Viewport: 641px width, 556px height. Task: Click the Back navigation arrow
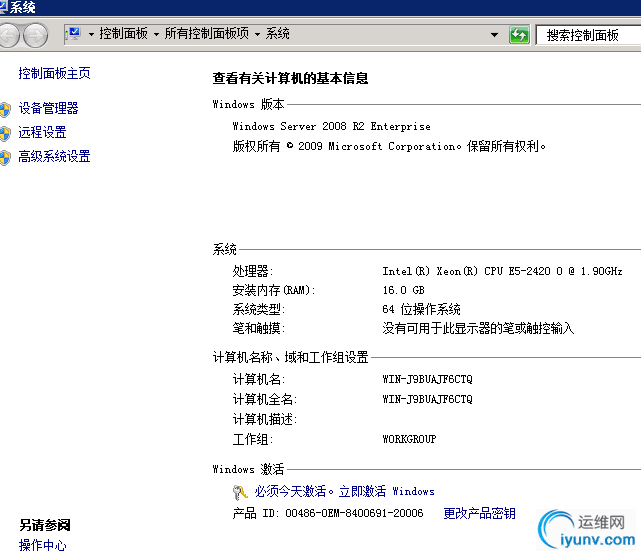pyautogui.click(x=8, y=36)
